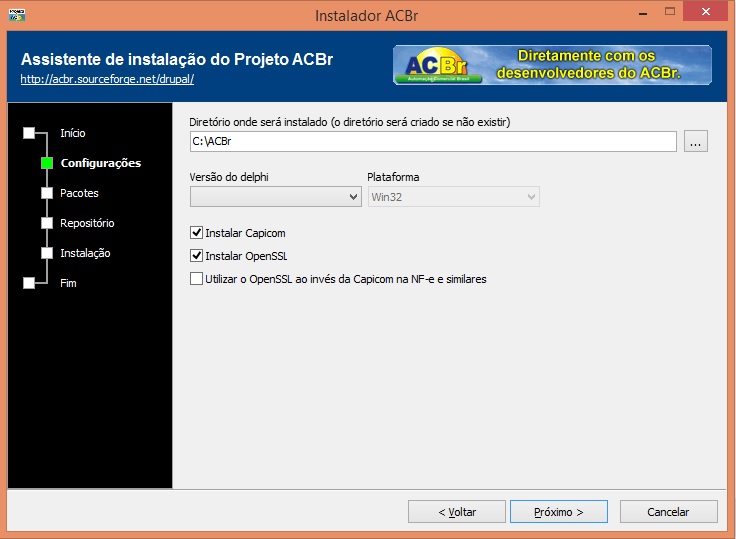Maximize the Instalador ACBr window
Screen dimensions: 736x539
[x=670, y=12]
